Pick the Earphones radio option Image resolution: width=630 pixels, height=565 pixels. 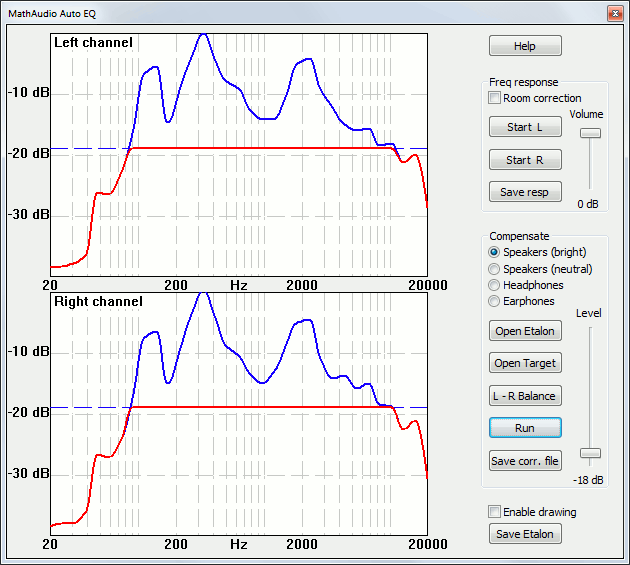coord(494,301)
